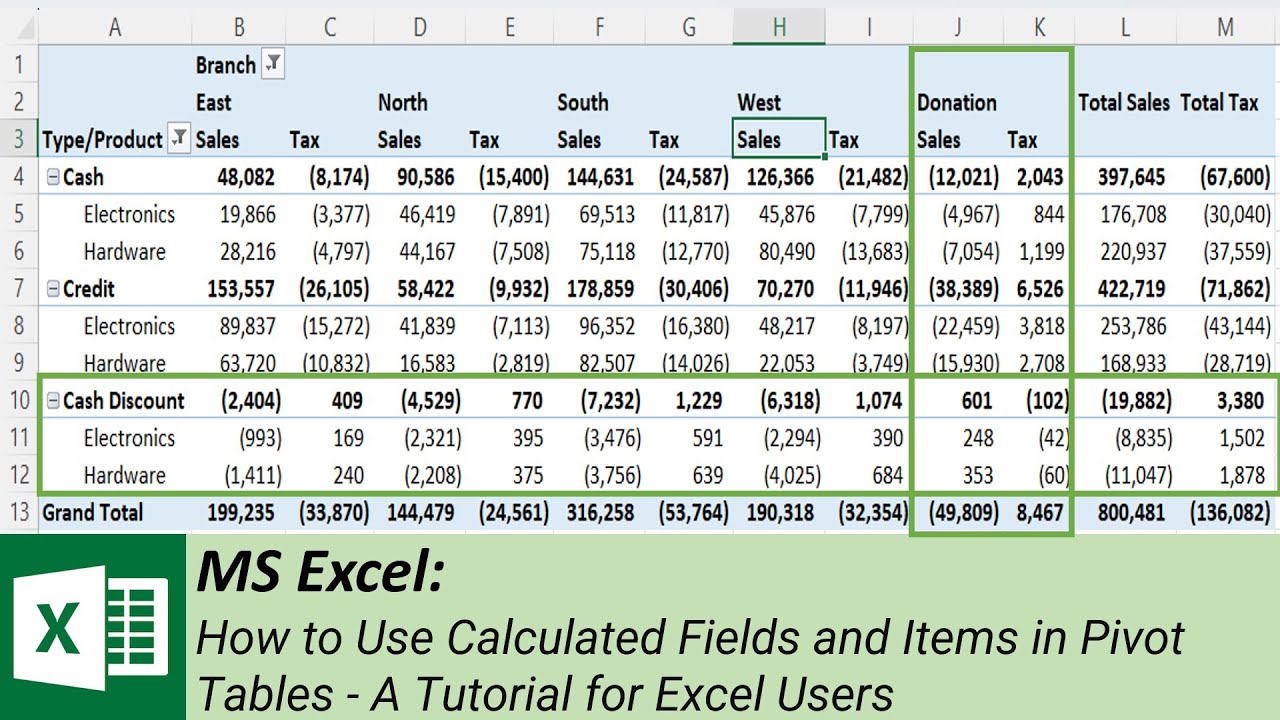Viewport: 1280px width, 720px height.
Task: Click the North branch heading
Action: click(402, 102)
